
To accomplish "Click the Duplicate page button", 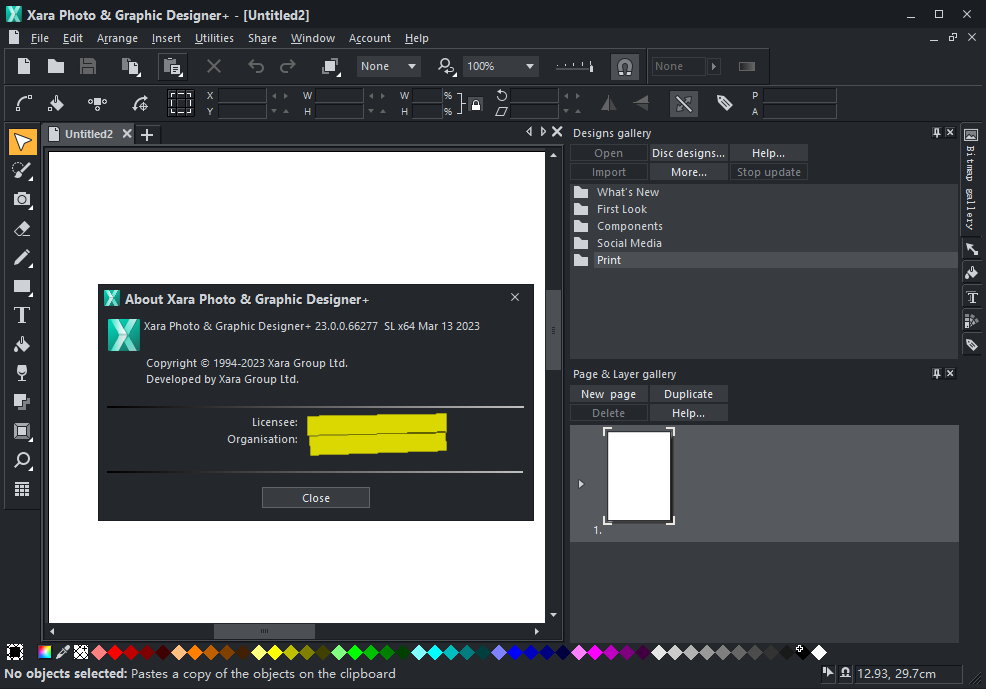I will [x=688, y=394].
